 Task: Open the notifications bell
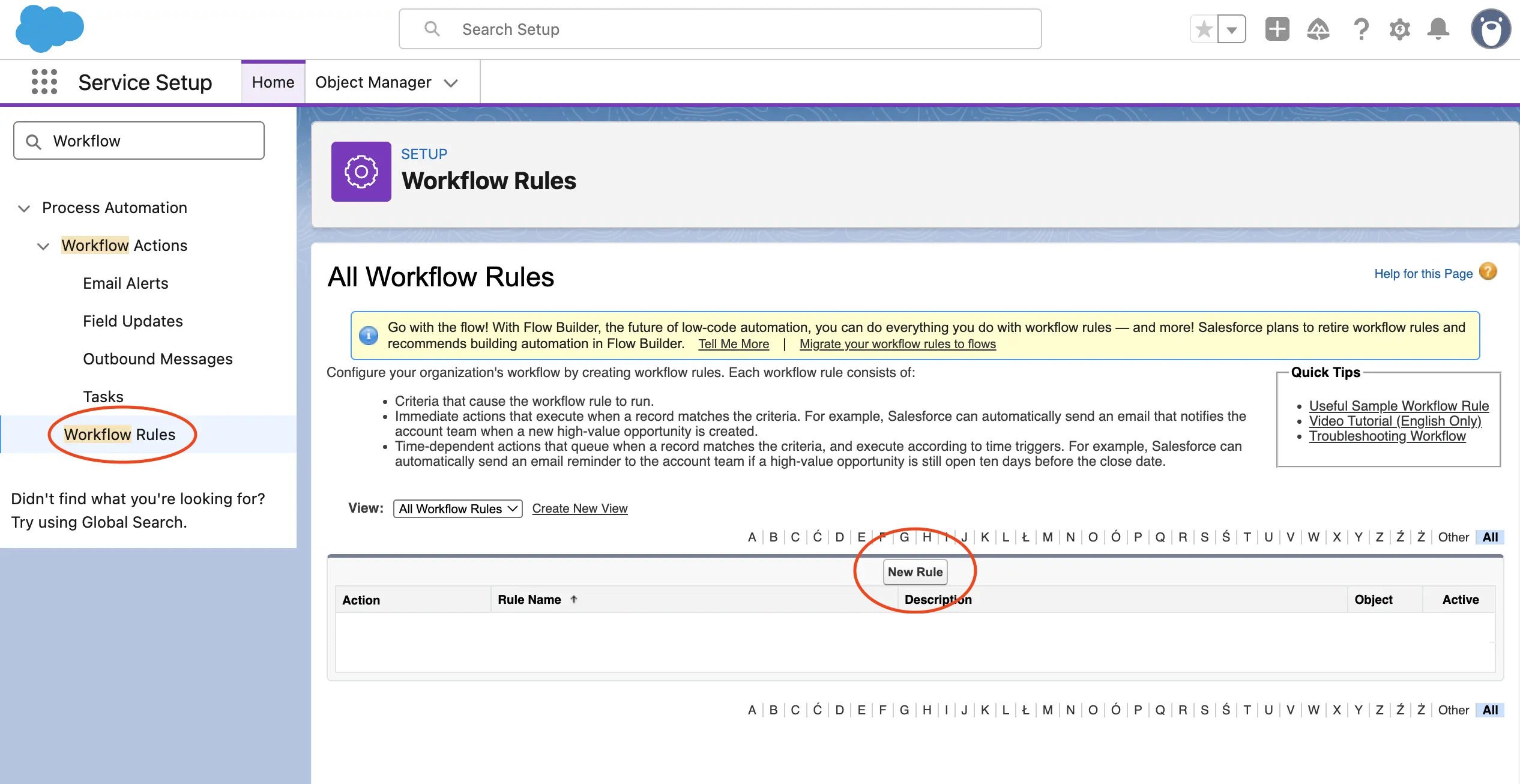(1439, 29)
